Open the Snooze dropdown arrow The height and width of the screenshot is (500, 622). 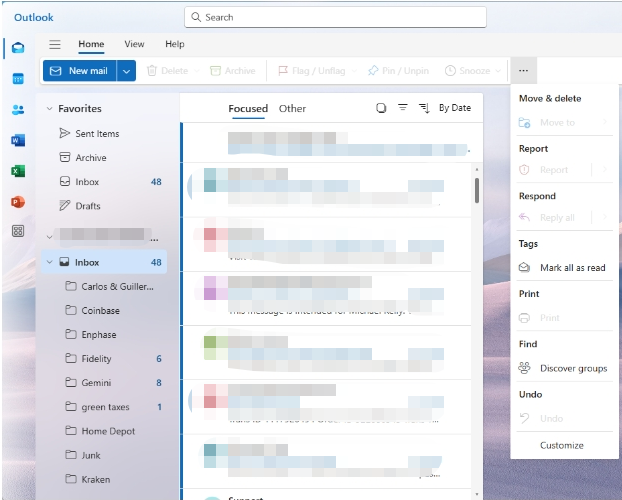coord(498,71)
